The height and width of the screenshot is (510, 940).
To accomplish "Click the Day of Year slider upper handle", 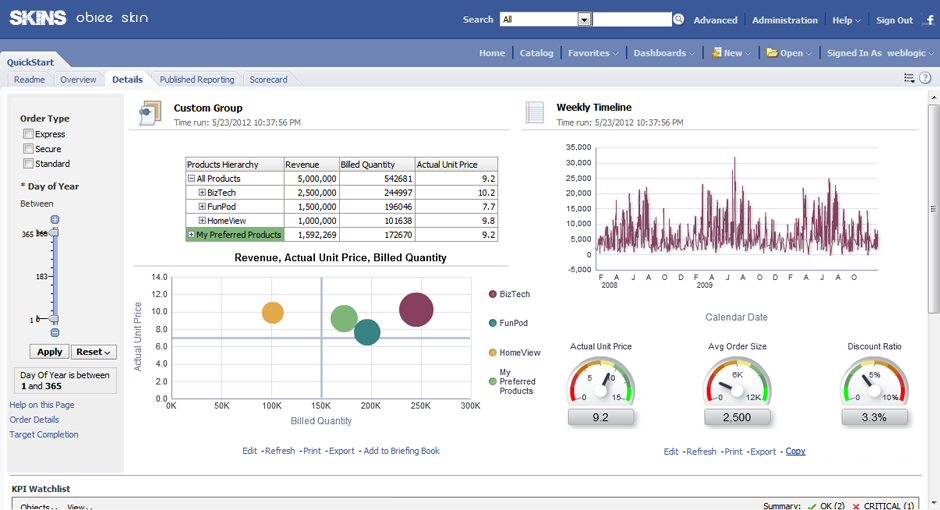I will 54,233.
